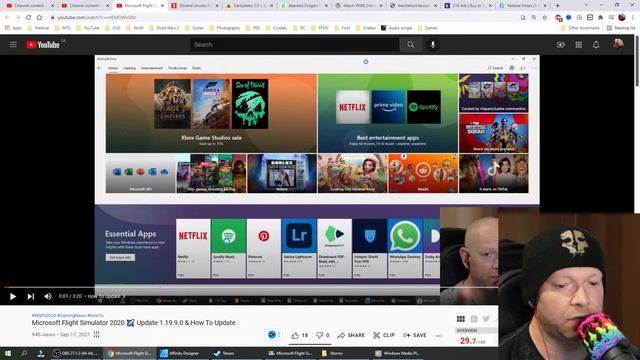This screenshot has width=640, height=360.
Task: Open the Guild Wars 2 bookmarks folder
Action: click(164, 28)
